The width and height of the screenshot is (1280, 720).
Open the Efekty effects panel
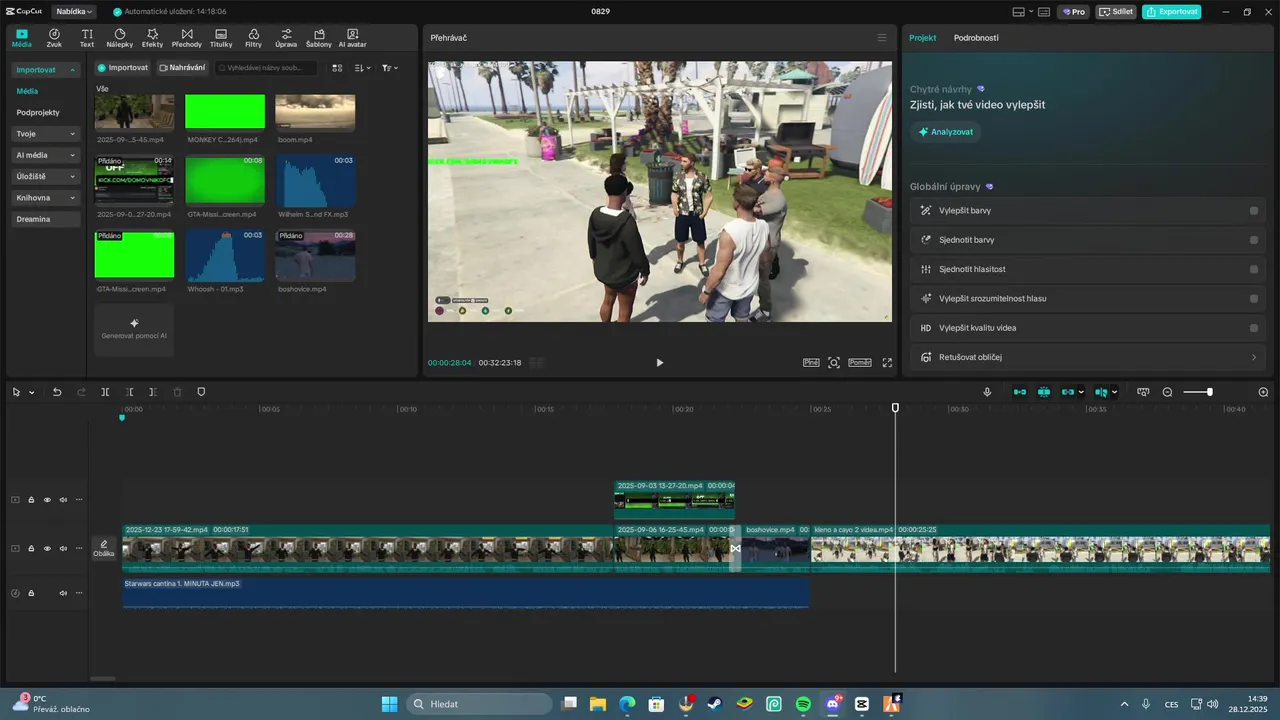[152, 38]
